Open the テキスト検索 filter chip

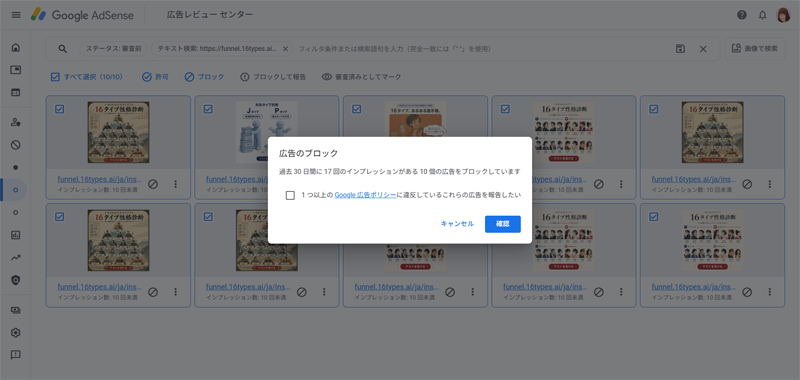coord(216,49)
